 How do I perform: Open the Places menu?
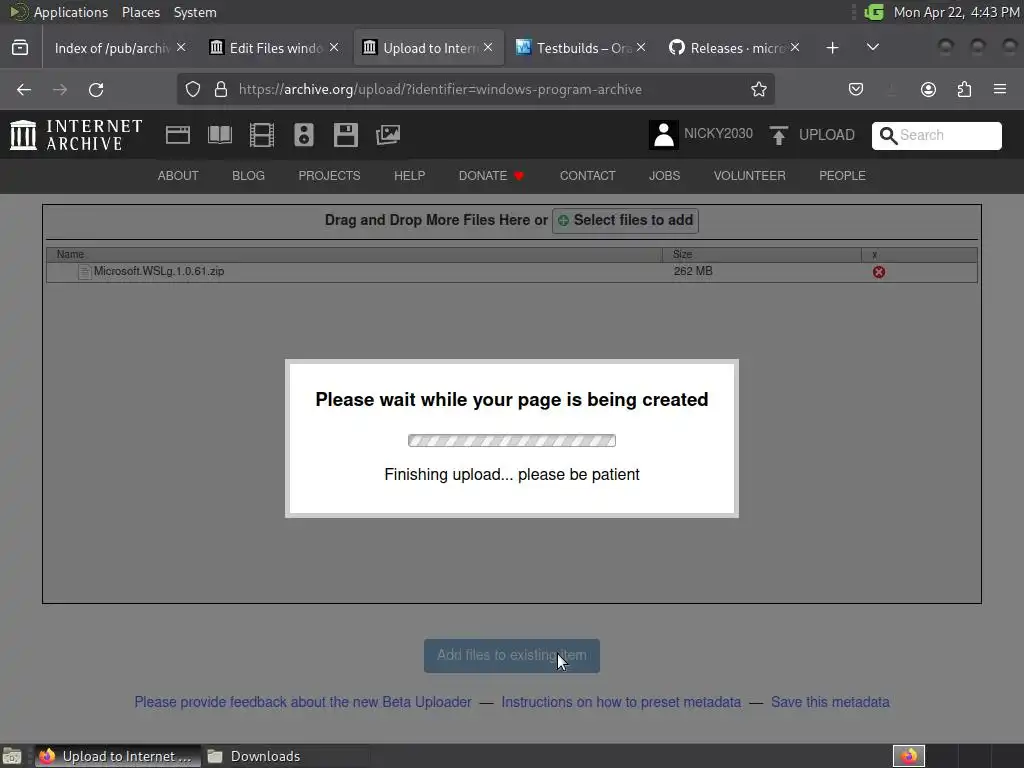[x=141, y=12]
